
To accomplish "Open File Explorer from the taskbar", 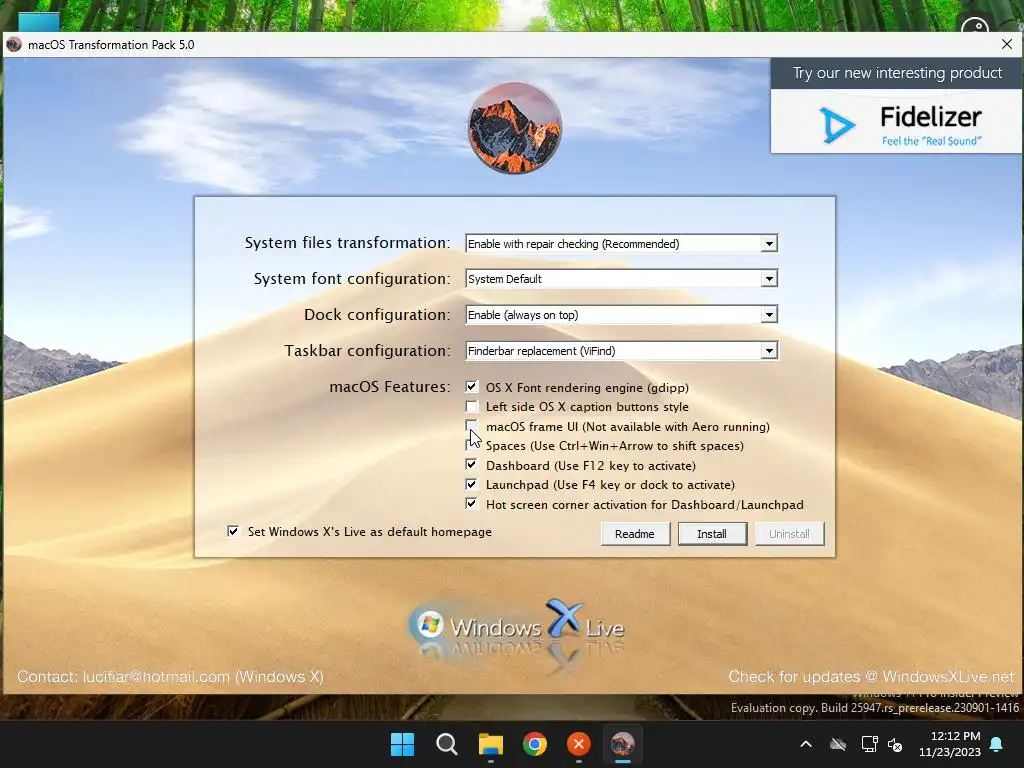I will pyautogui.click(x=490, y=744).
